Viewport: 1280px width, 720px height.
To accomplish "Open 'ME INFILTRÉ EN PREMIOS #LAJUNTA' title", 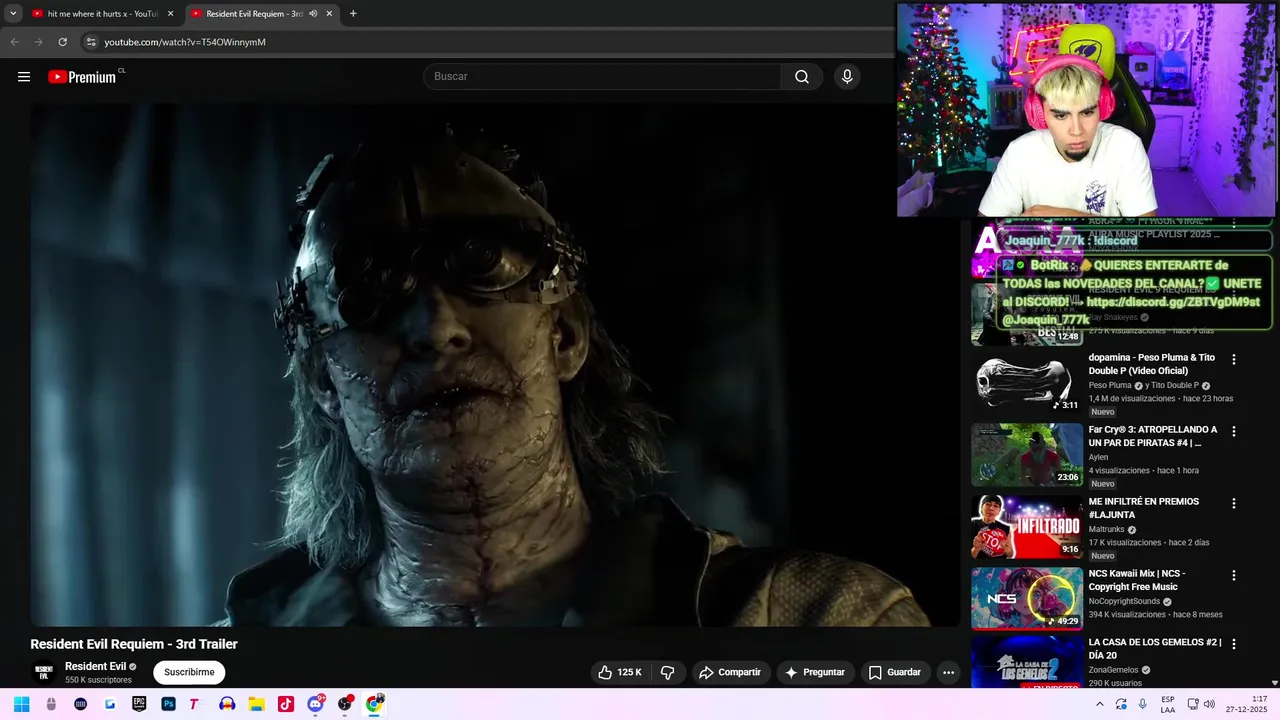I will click(1144, 508).
